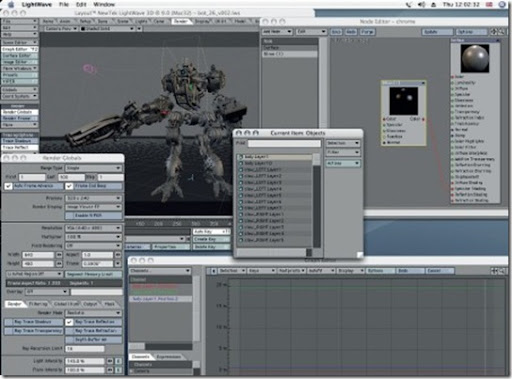Open the Multiplier percentage dropdown
Viewport: 512px width, 379px height.
tap(93, 237)
